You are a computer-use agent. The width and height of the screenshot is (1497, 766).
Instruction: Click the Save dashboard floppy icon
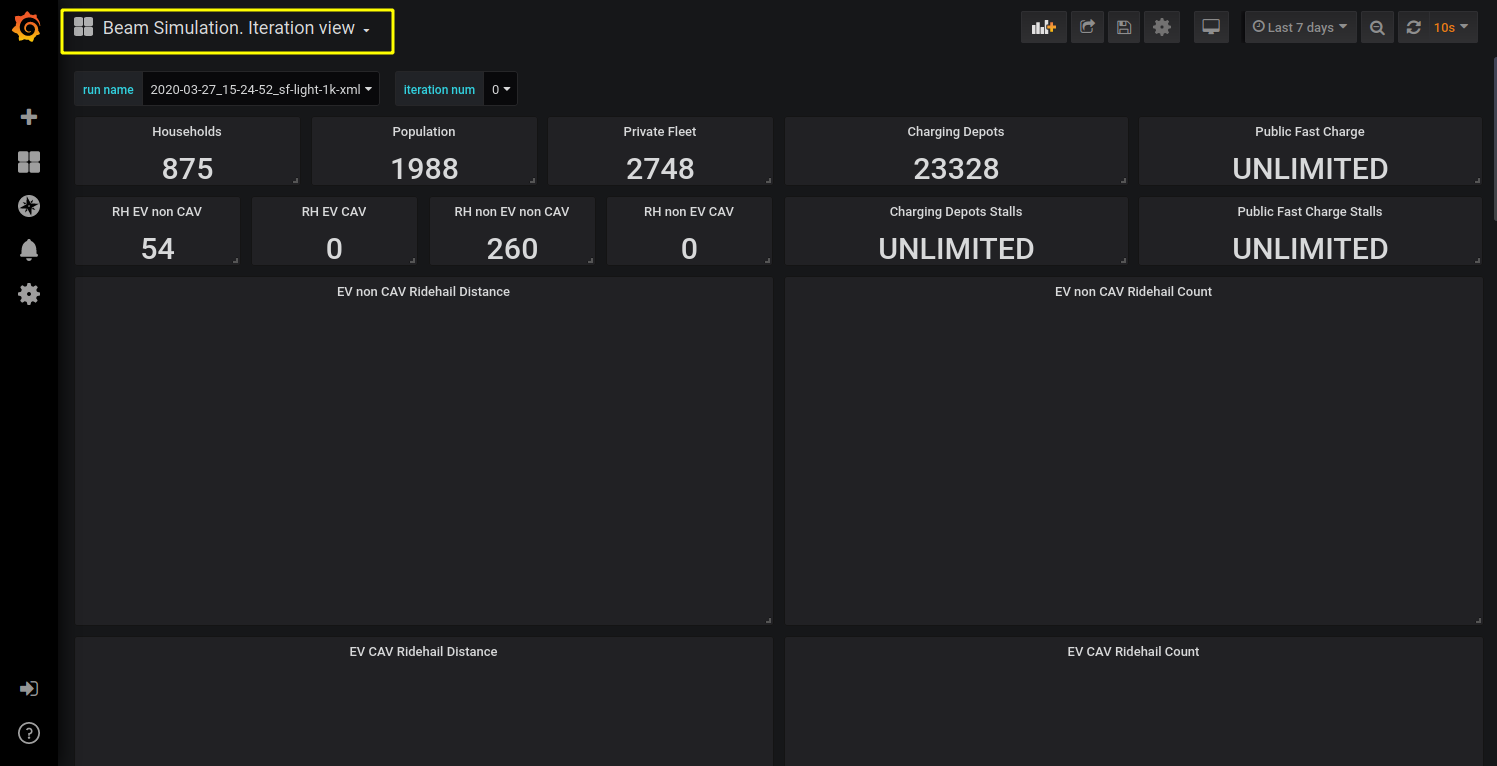point(1124,27)
